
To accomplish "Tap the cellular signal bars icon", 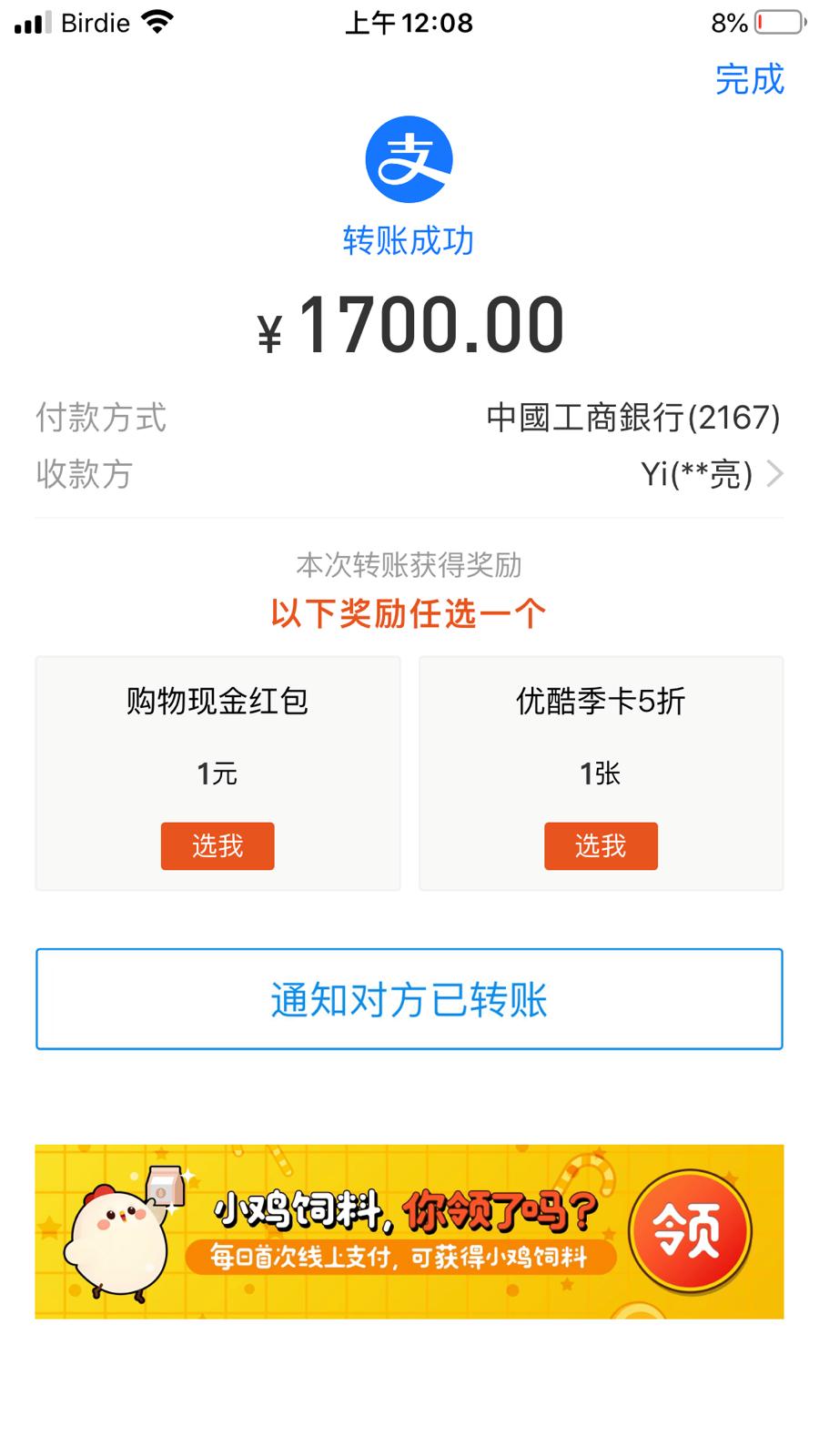I will (33, 23).
